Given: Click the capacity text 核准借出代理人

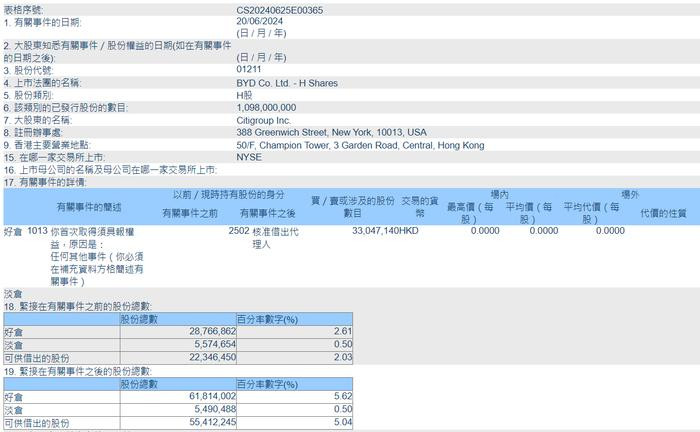Looking at the screenshot, I should point(275,238).
